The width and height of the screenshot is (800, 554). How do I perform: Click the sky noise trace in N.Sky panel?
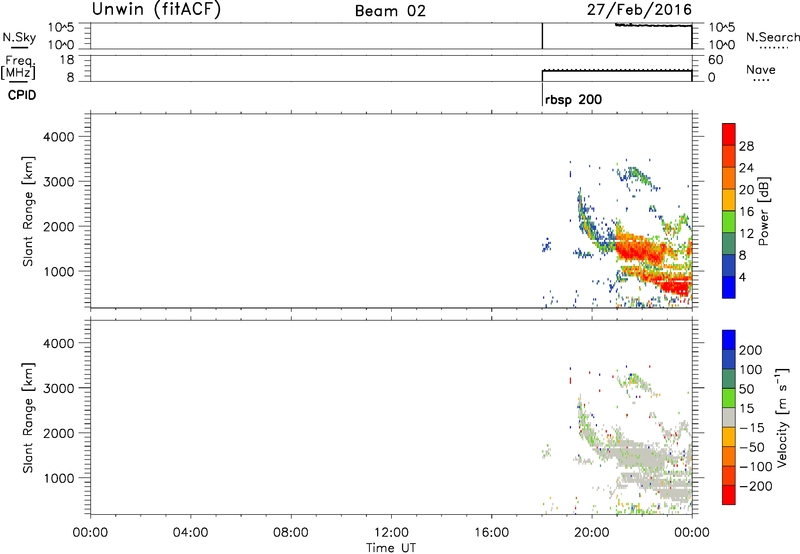click(654, 26)
